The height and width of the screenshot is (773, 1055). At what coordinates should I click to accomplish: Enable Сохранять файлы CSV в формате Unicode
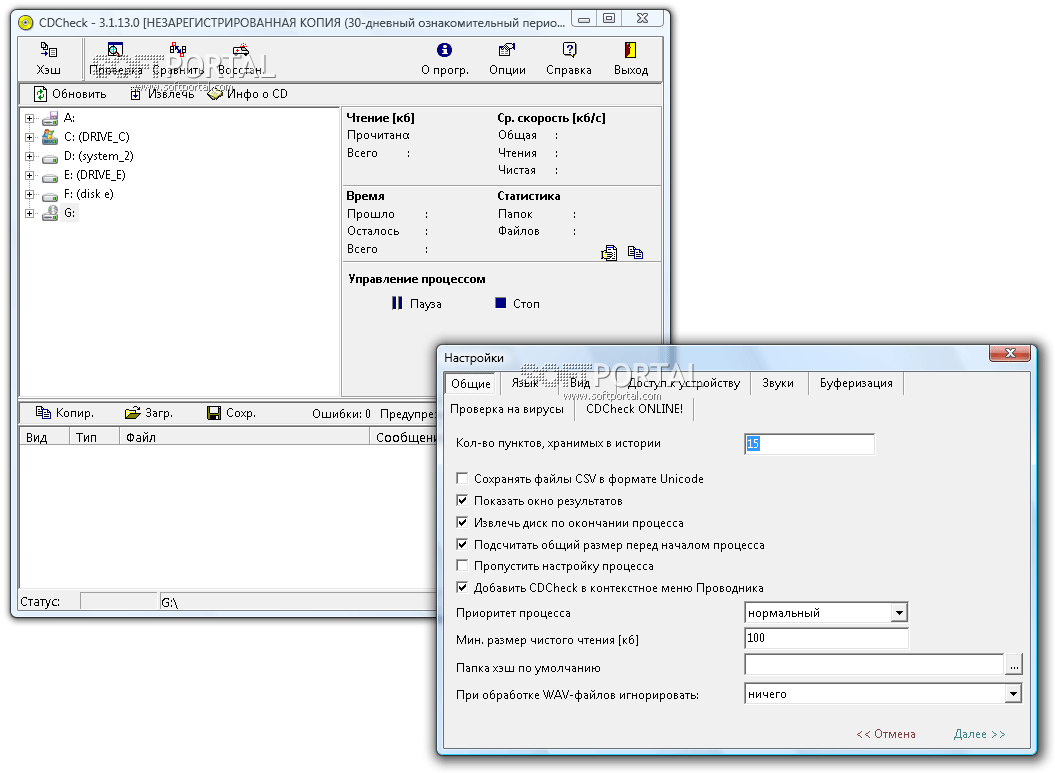click(x=462, y=479)
